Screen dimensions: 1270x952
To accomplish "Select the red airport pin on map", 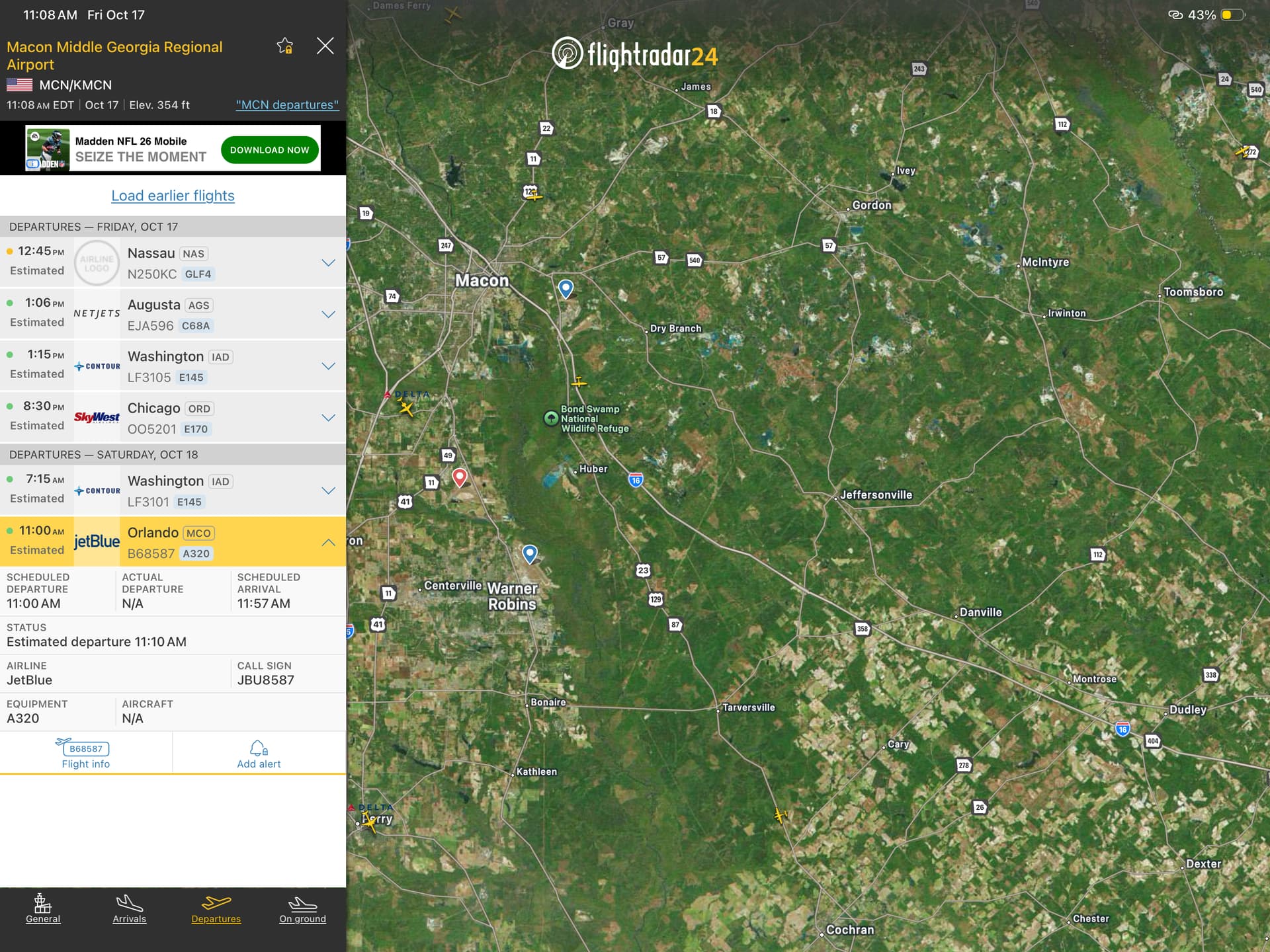I will pos(460,477).
